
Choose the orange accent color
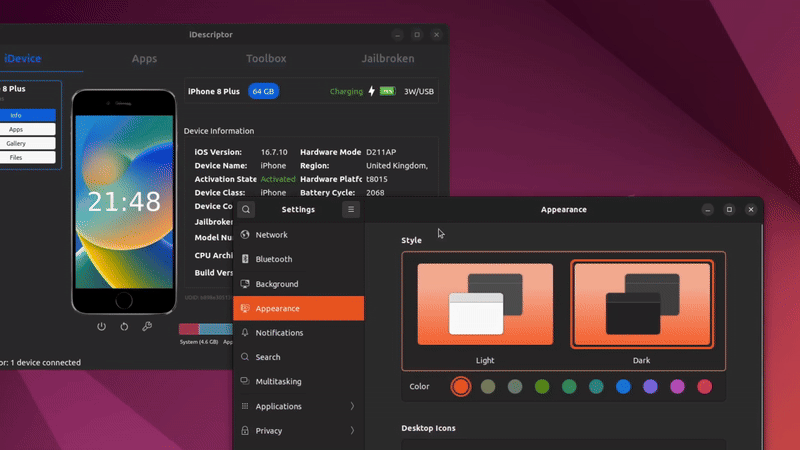(461, 386)
